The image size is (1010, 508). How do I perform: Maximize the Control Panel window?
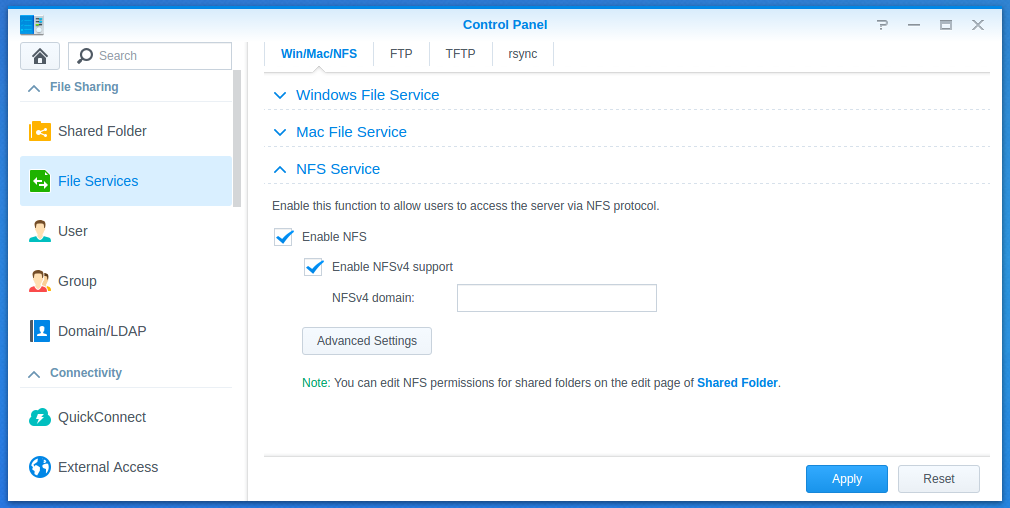click(x=946, y=25)
